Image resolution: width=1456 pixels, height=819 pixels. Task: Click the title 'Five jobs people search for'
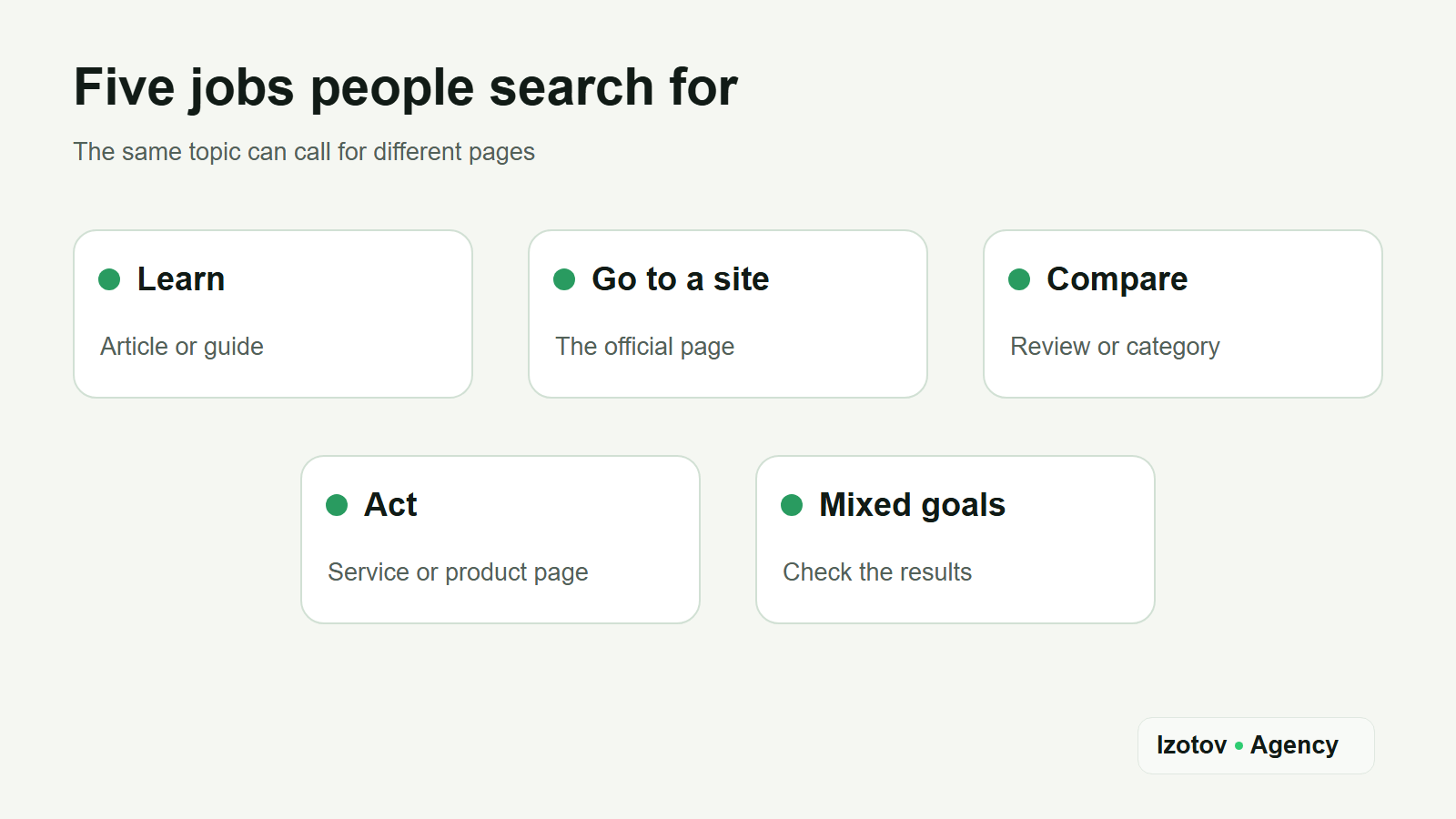tap(406, 88)
